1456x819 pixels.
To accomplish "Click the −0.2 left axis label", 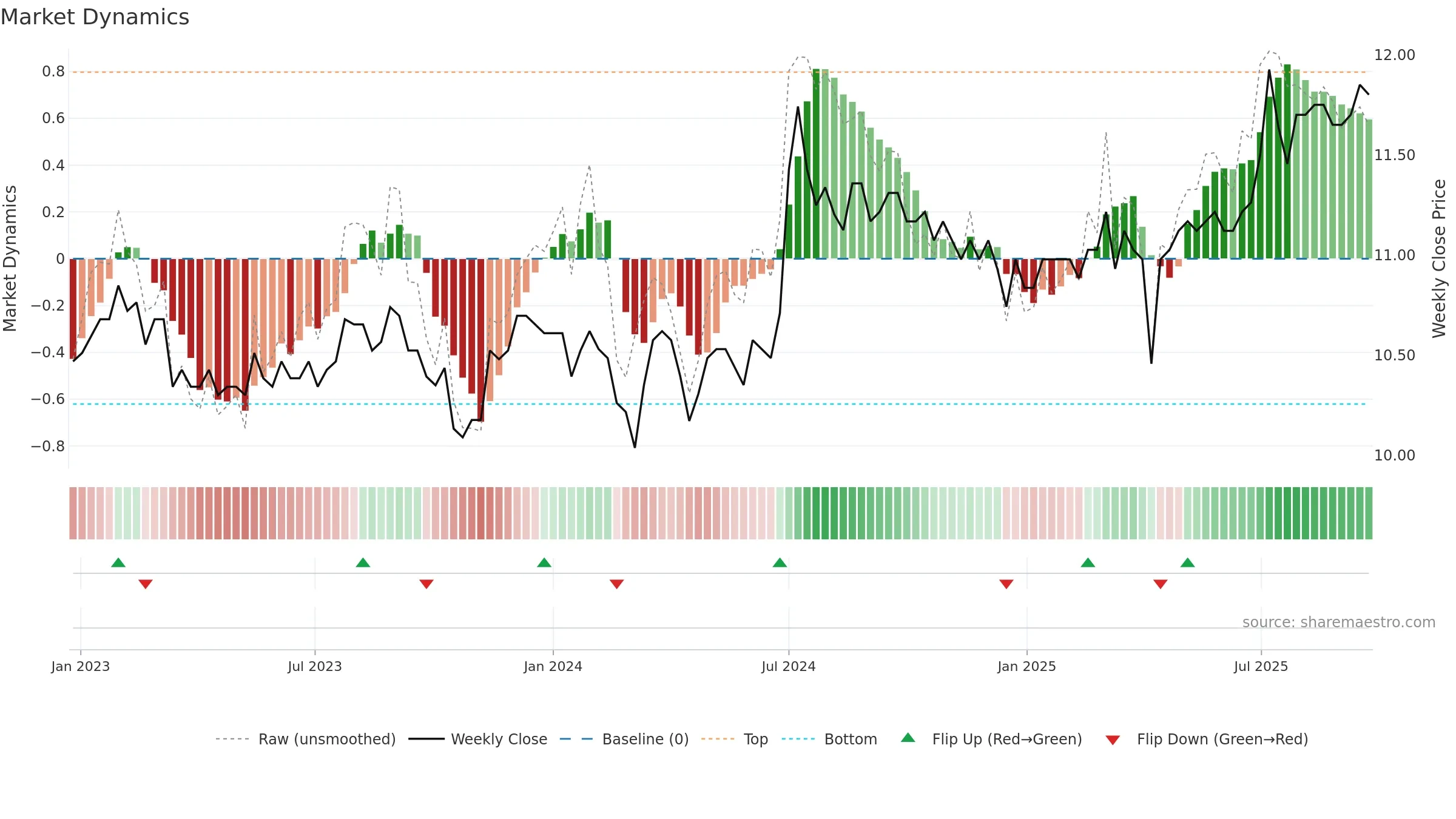I will click(x=48, y=306).
